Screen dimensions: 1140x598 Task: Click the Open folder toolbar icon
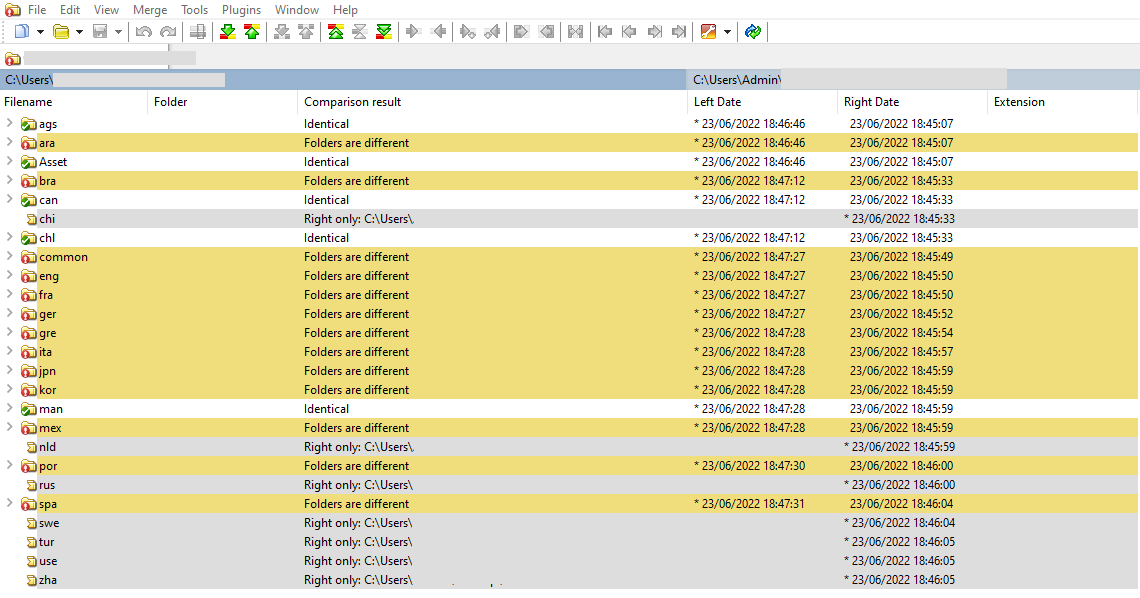pos(61,32)
